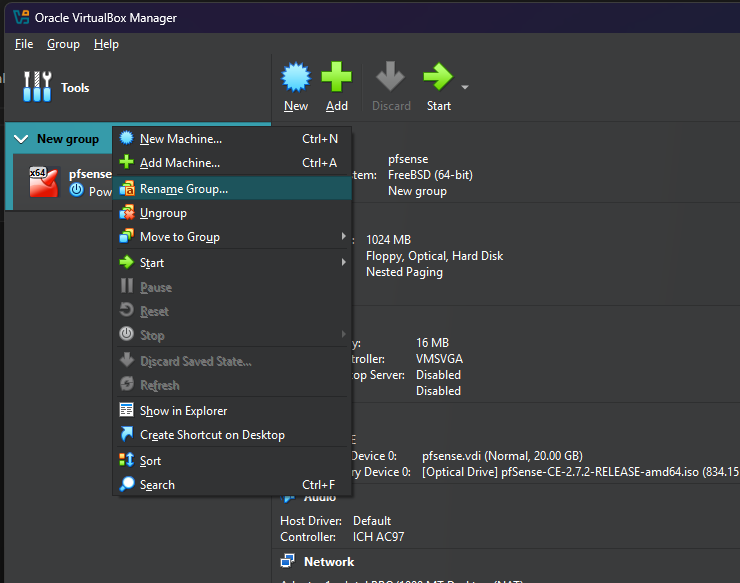Choose Start from the context menu
This screenshot has width=740, height=583.
point(232,262)
